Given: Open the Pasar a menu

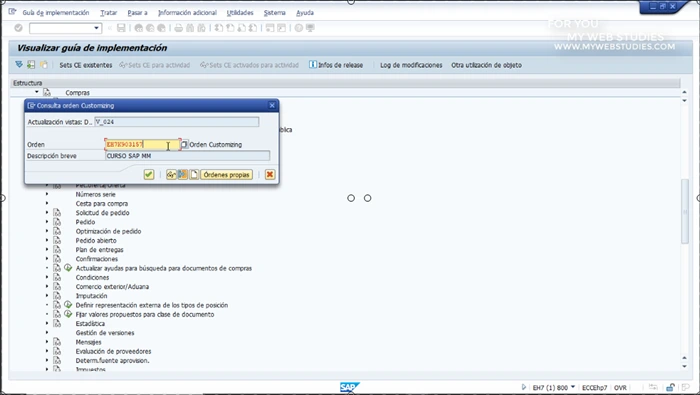Looking at the screenshot, I should [137, 12].
